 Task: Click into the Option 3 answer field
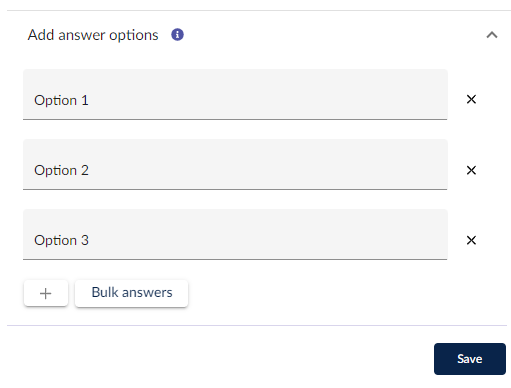(x=235, y=234)
